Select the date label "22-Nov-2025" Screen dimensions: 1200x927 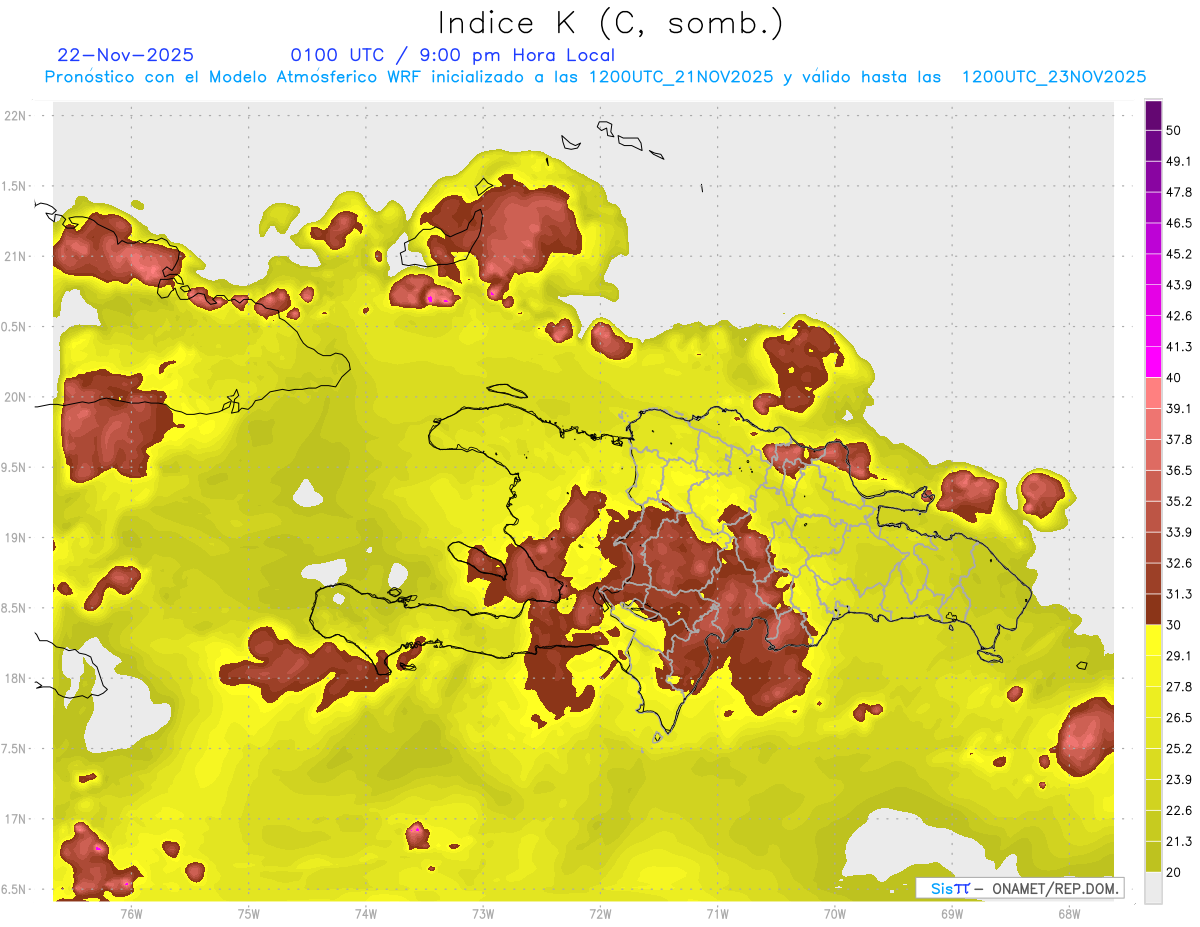[x=126, y=55]
